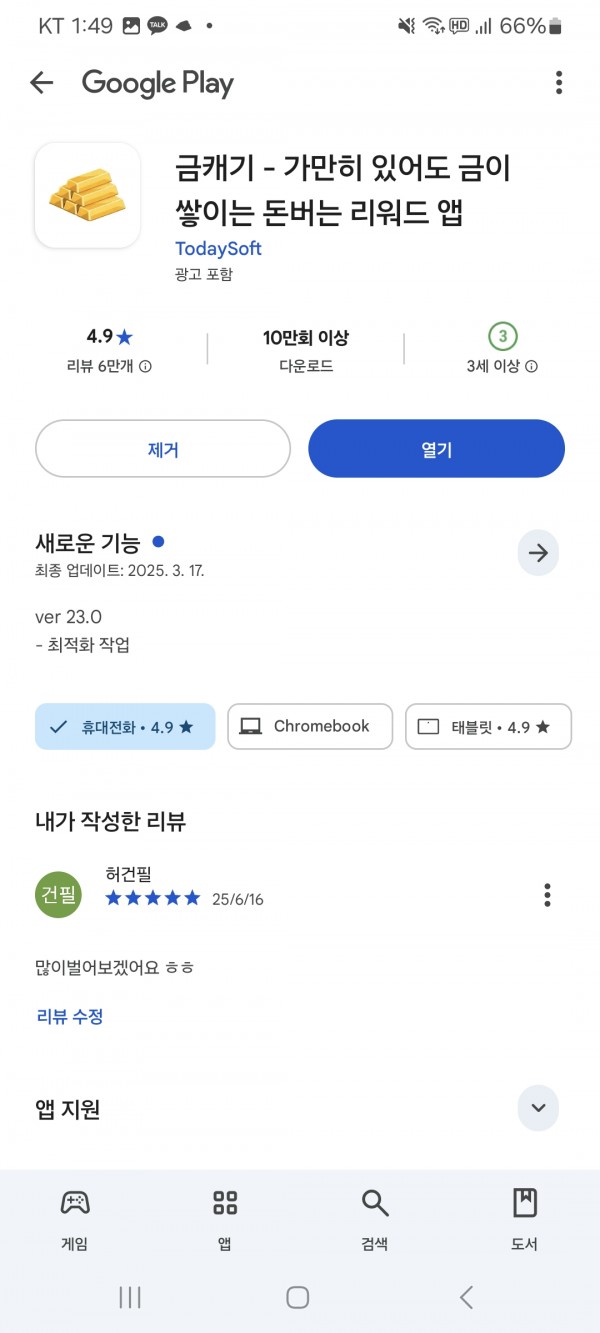Tap the blue 열기 open button
Viewport: 600px width, 1333px height.
point(436,449)
